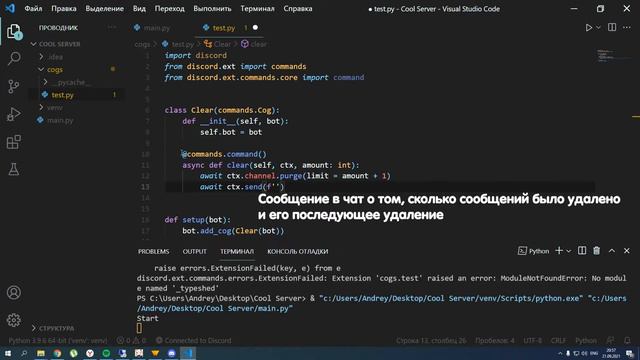The image size is (640, 360).
Task: Open the Search view in the activity bar
Action: tap(14, 58)
